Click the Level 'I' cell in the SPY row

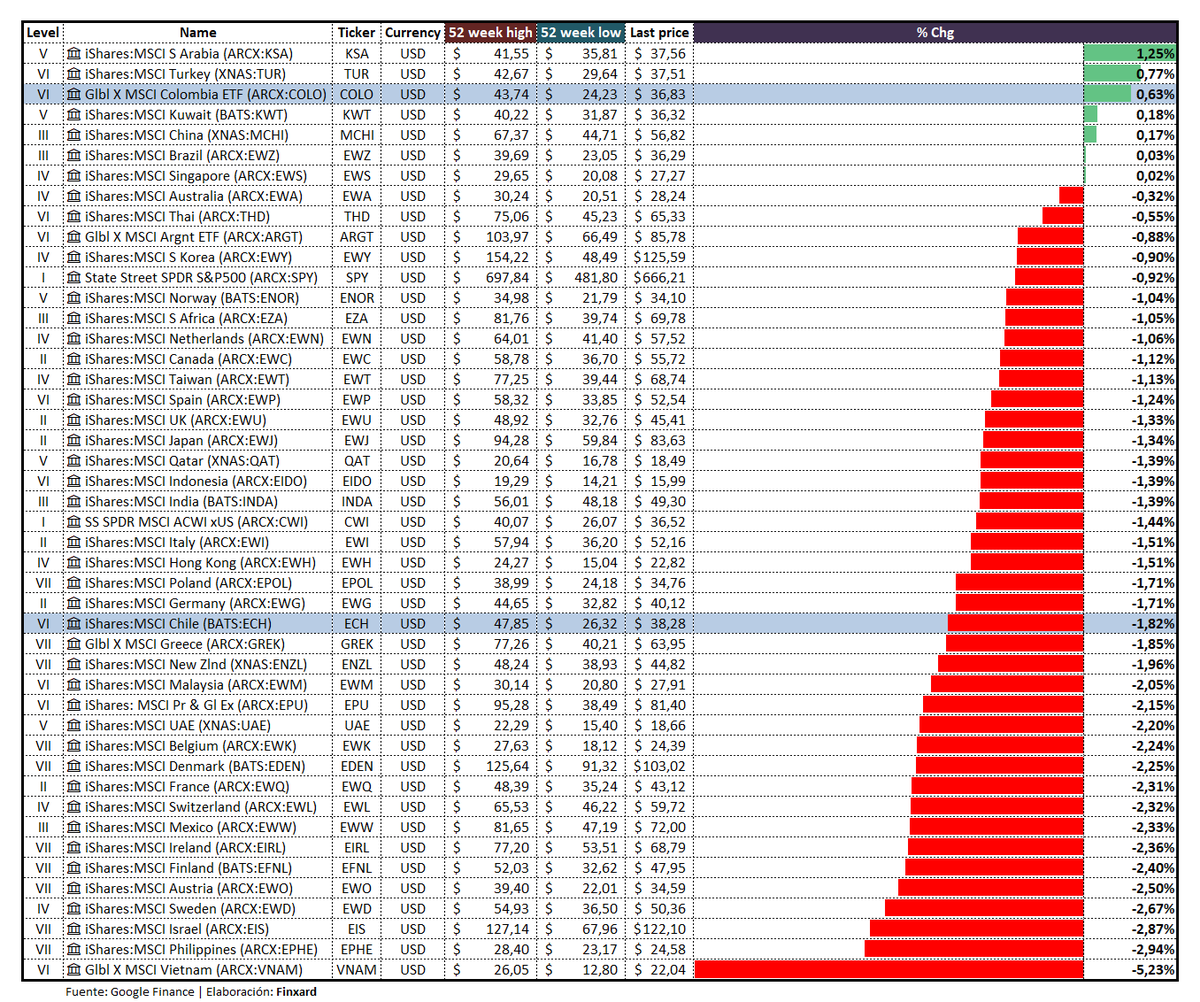[x=42, y=277]
